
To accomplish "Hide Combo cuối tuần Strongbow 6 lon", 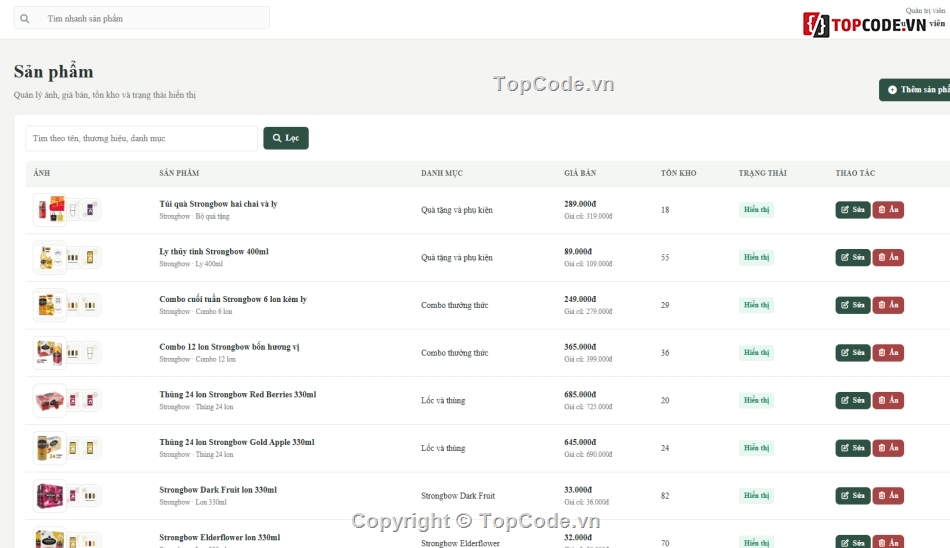I will 888,305.
